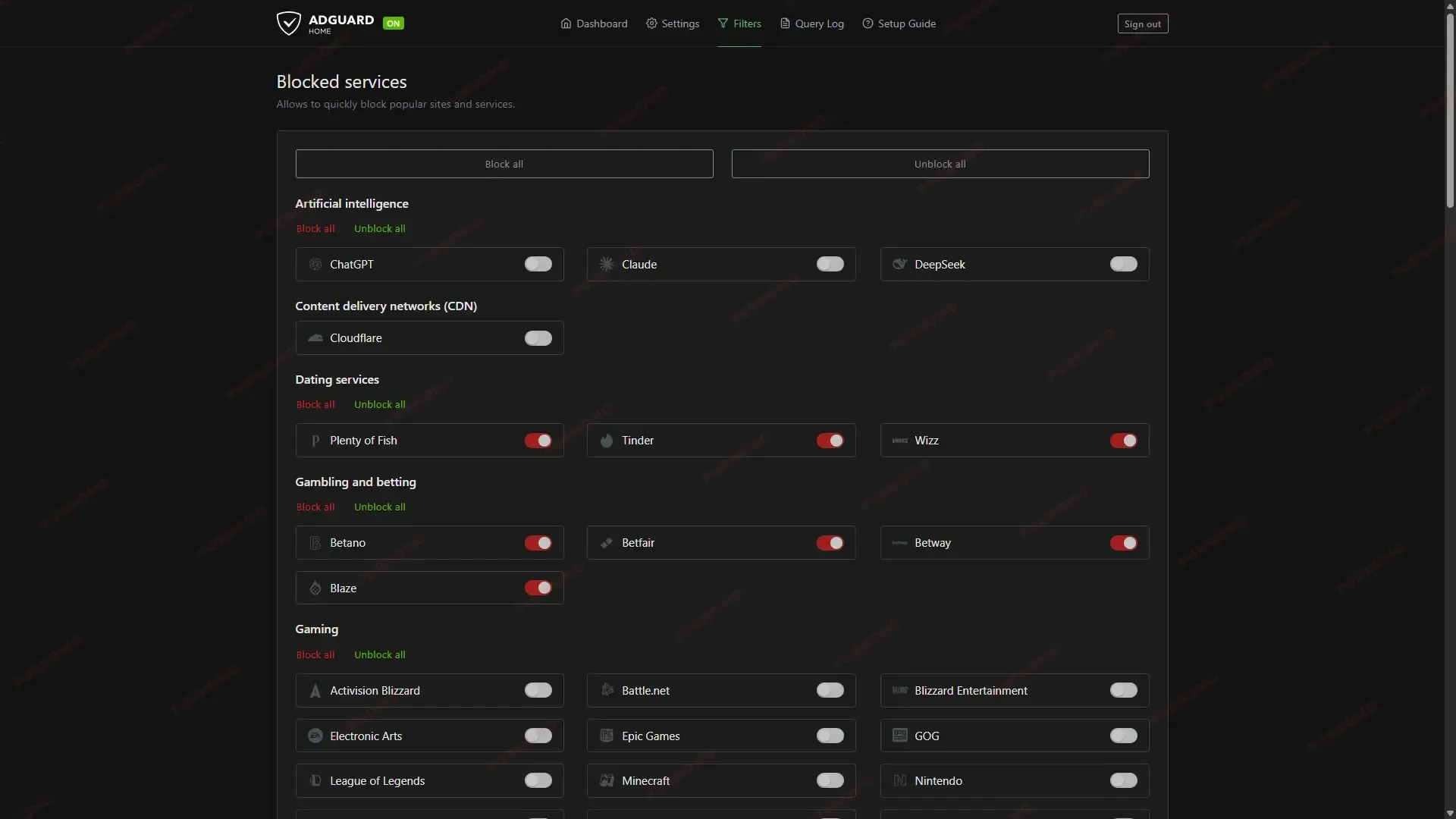Open the Setup Guide
Viewport: 1456px width, 819px height.
point(899,24)
